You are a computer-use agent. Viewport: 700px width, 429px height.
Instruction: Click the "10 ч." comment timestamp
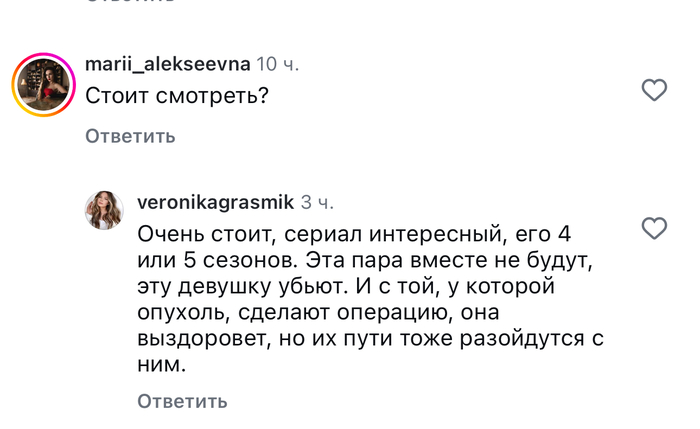(277, 64)
